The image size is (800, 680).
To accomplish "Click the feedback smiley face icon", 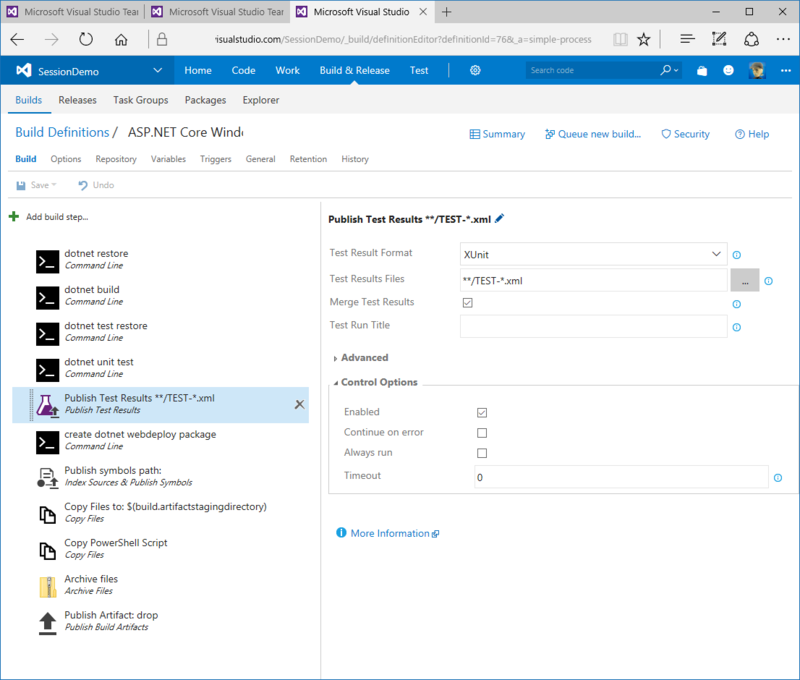I will tap(729, 70).
